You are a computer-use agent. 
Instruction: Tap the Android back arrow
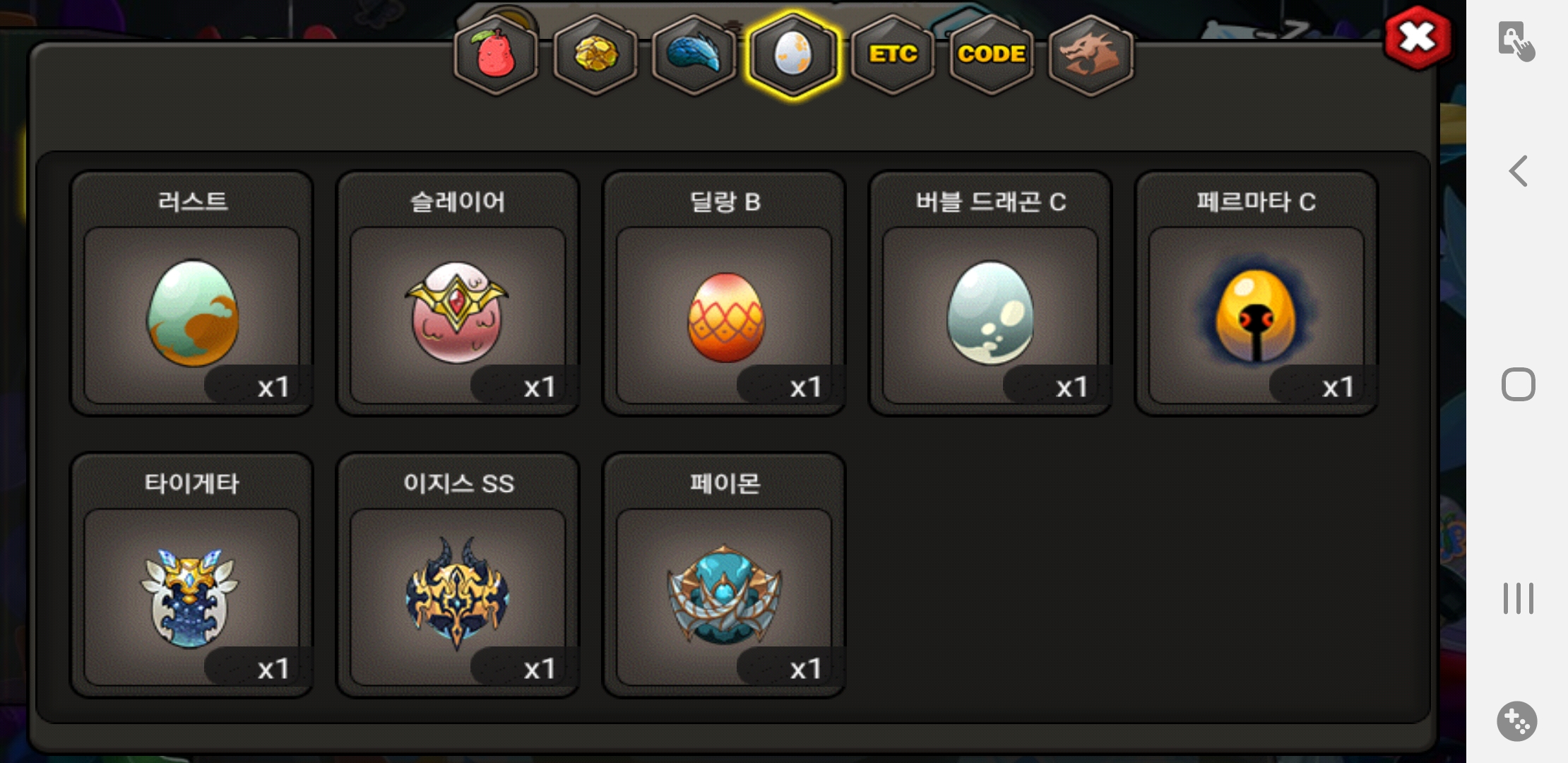(1519, 171)
